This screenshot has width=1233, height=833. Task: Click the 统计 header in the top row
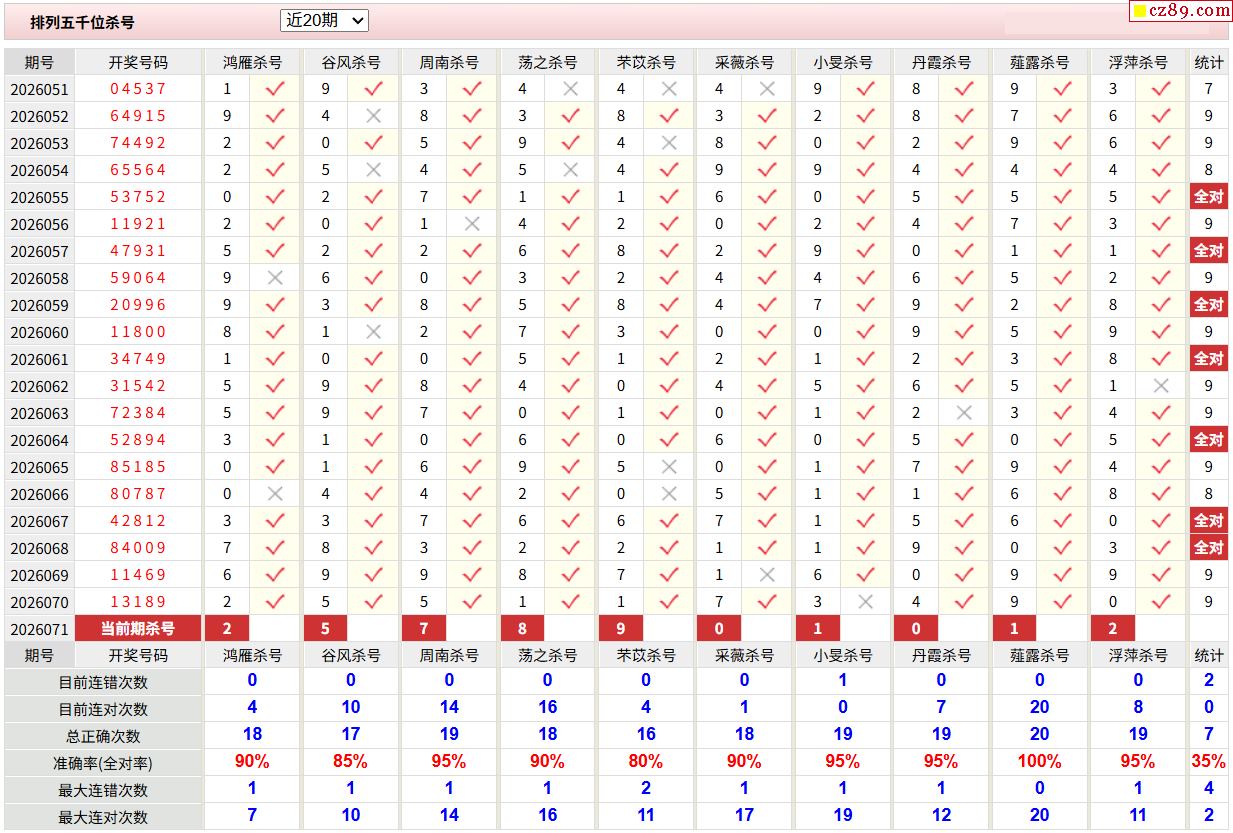pos(1209,62)
